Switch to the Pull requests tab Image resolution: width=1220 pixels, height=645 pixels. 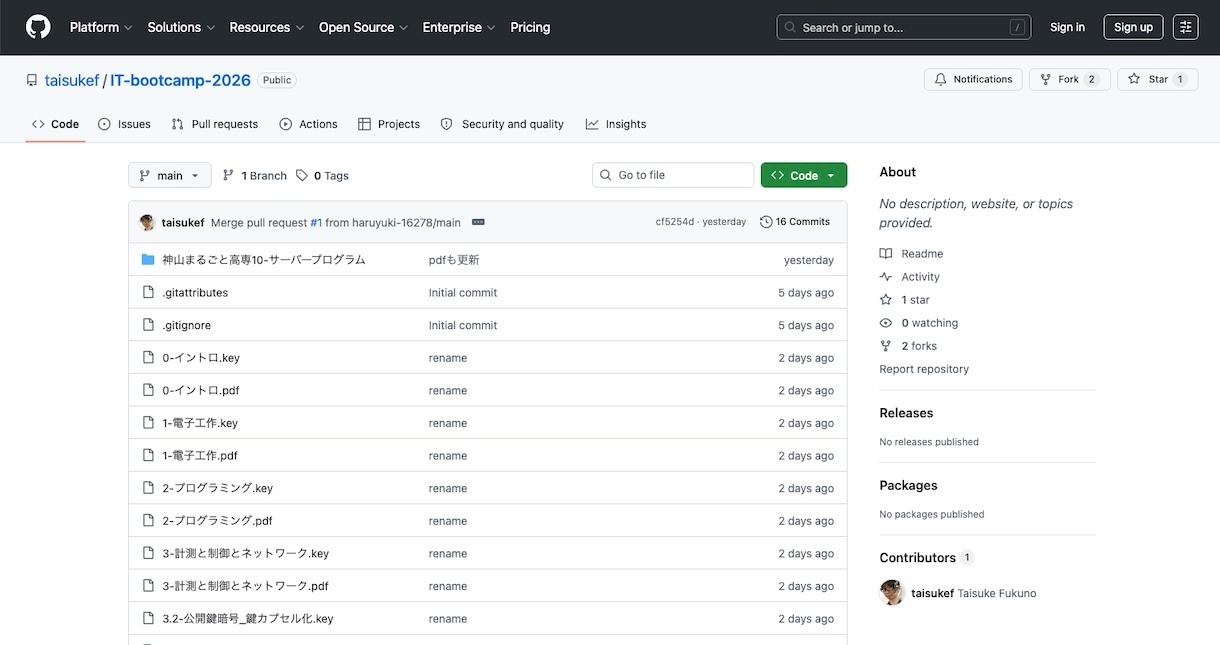[x=214, y=124]
